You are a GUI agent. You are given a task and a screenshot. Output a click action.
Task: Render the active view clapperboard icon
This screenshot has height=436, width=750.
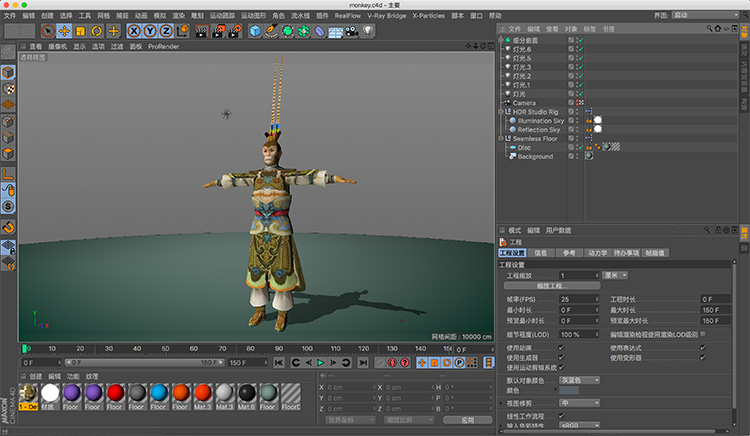202,31
